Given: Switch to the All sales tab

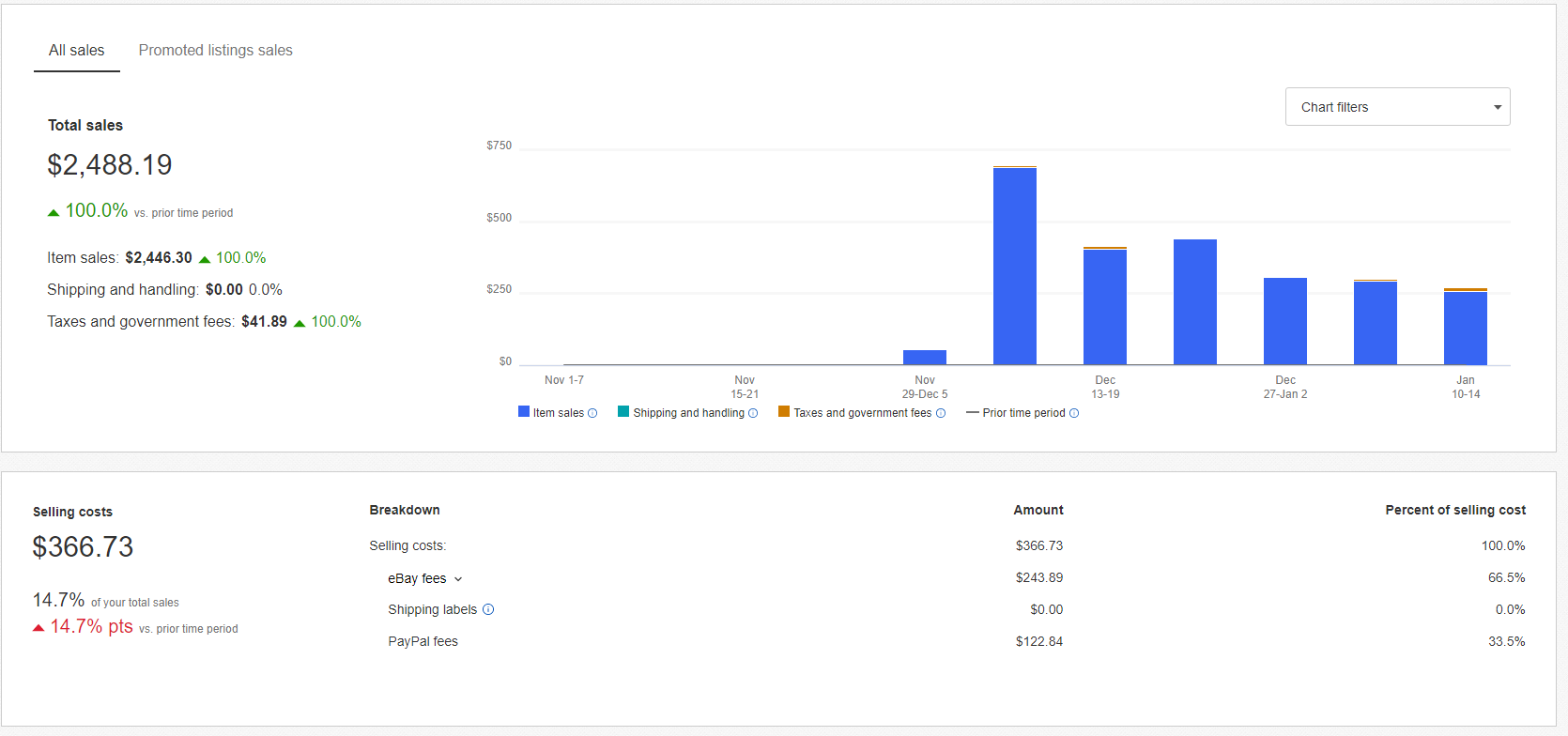Looking at the screenshot, I should click(x=77, y=51).
